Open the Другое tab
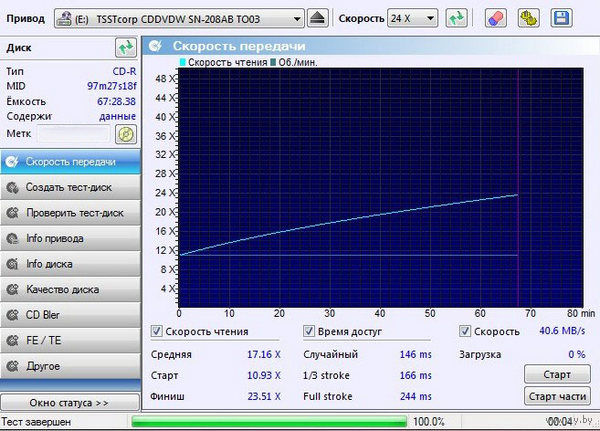 click(x=70, y=366)
